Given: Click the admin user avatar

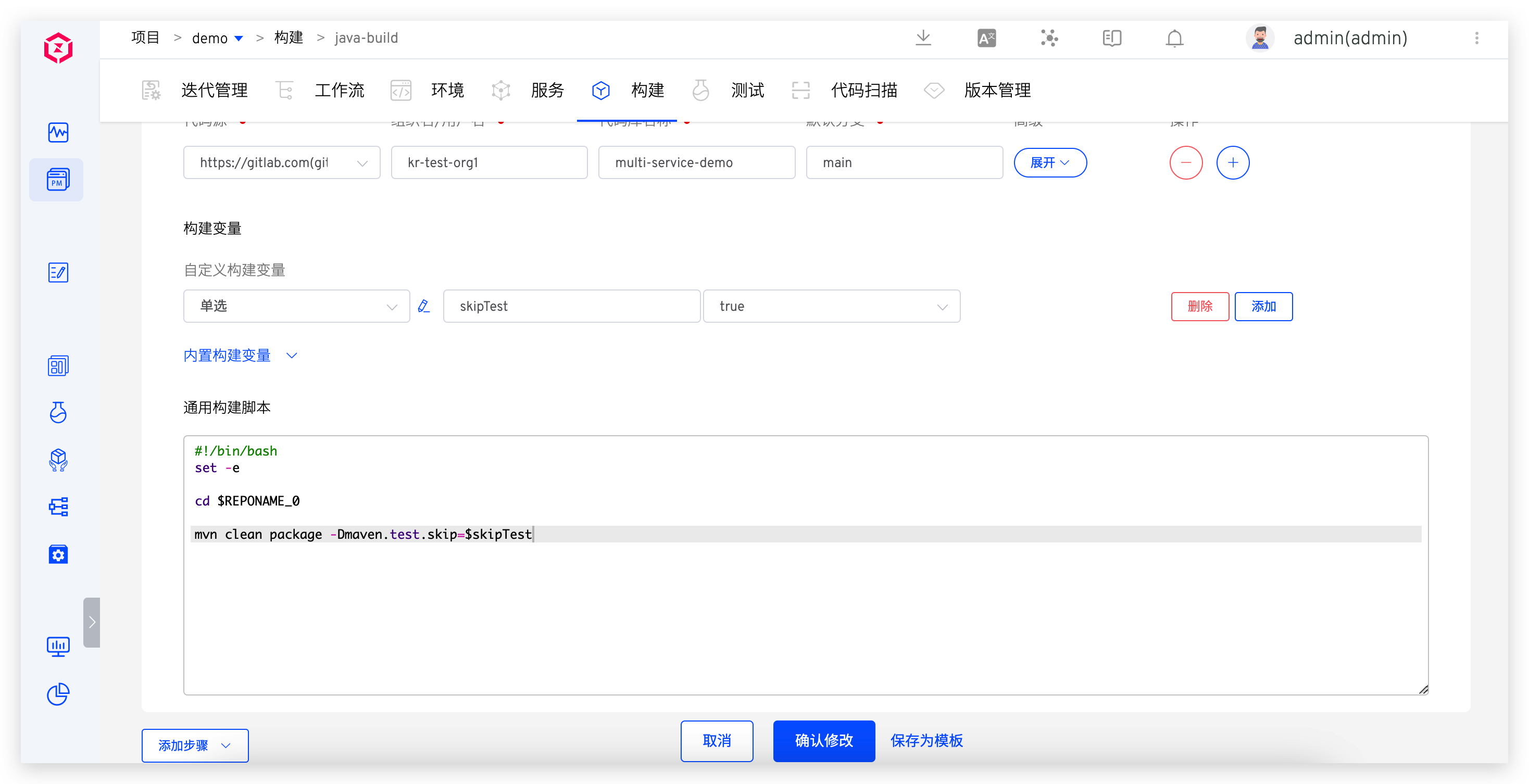Looking at the screenshot, I should (1260, 38).
